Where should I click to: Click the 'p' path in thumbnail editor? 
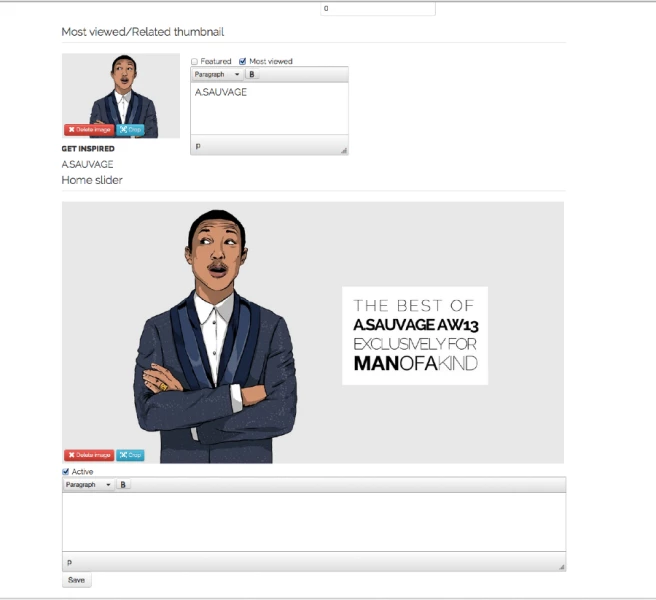point(198,146)
